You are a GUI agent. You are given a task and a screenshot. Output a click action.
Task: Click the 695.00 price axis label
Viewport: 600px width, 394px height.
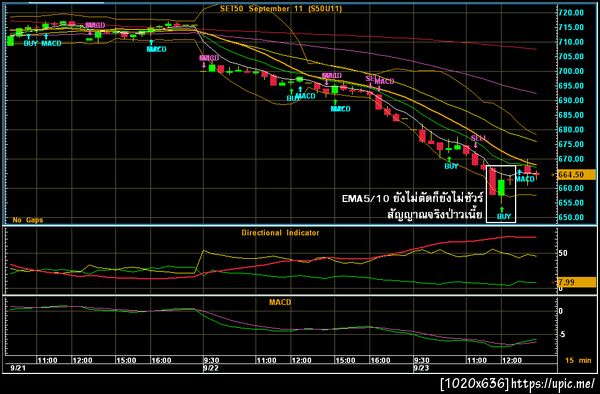pos(571,86)
